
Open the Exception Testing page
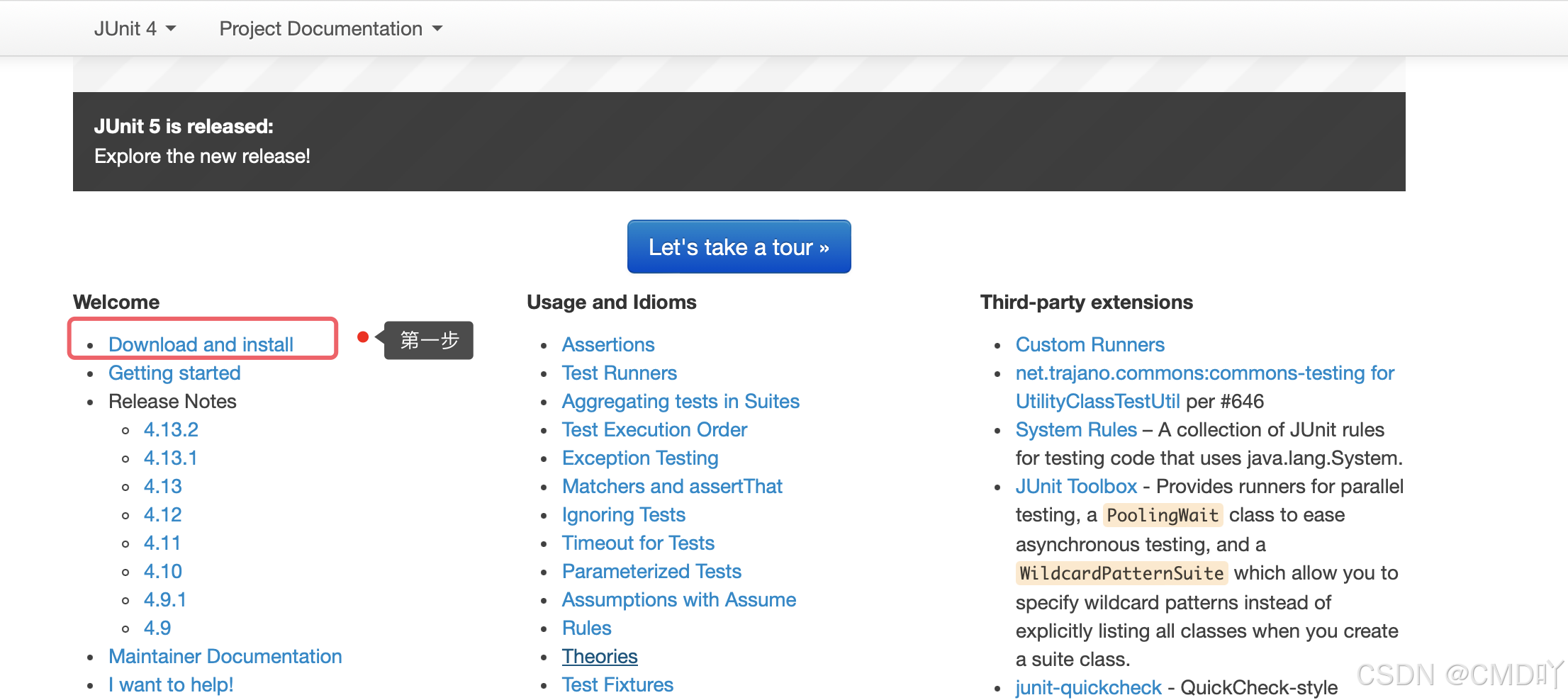(640, 458)
